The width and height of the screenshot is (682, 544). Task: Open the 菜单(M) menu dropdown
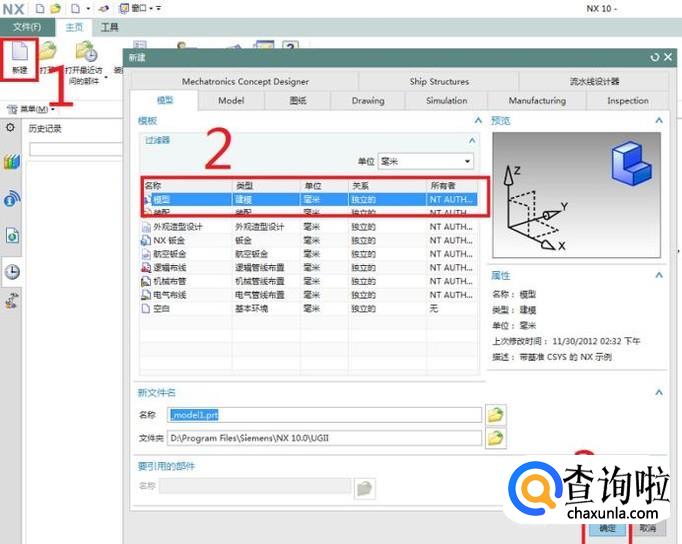[31, 109]
